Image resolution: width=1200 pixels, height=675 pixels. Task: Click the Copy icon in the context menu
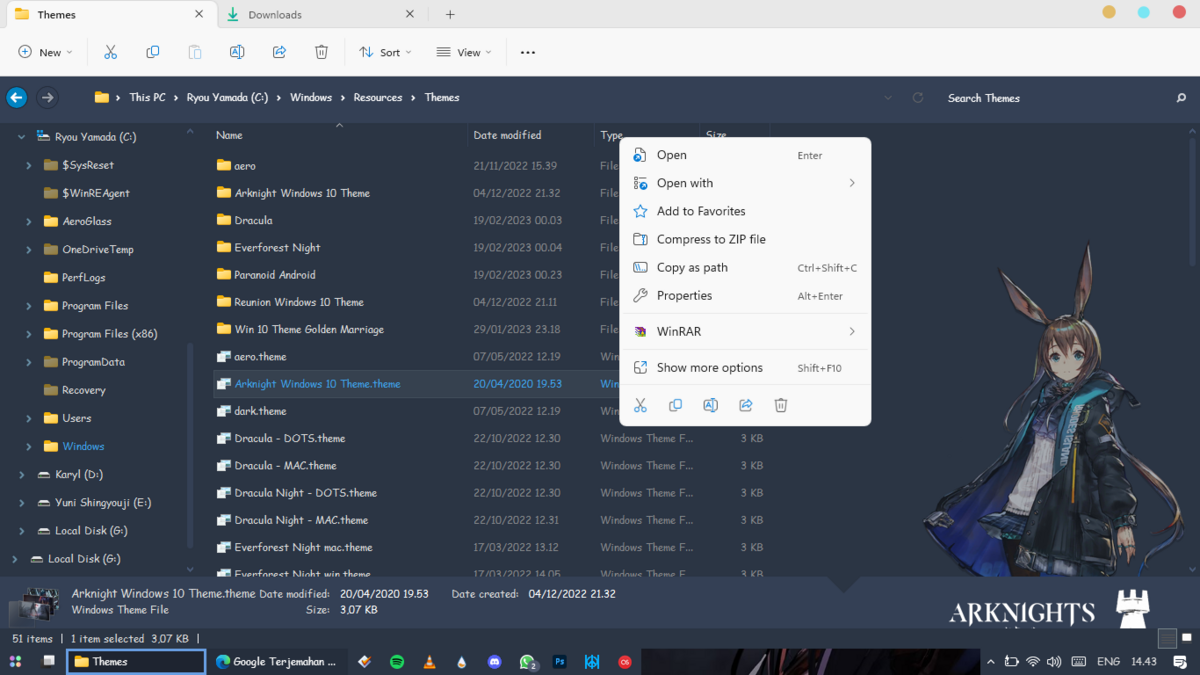(675, 405)
